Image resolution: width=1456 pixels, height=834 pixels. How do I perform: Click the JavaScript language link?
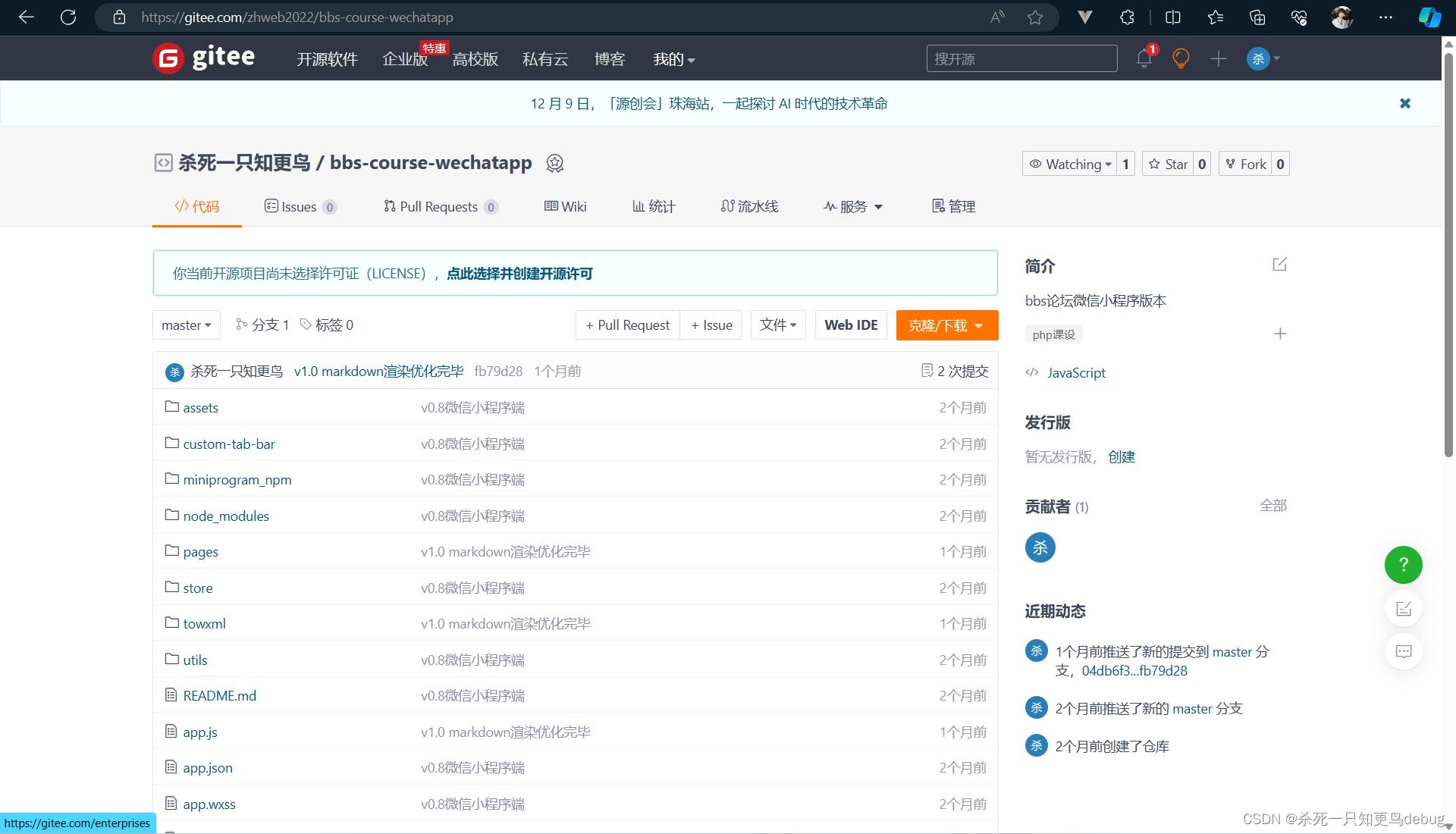[1076, 372]
